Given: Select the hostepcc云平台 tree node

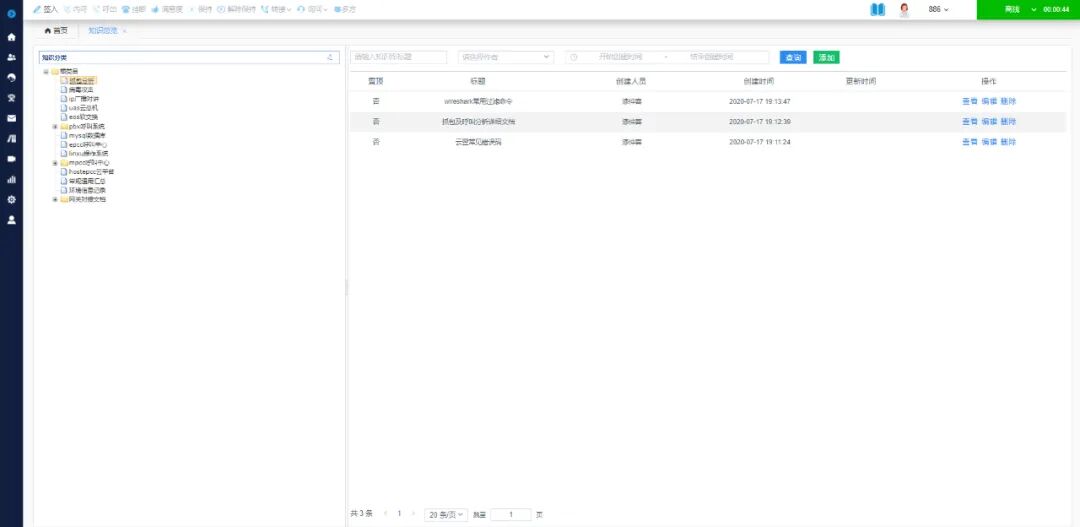Looking at the screenshot, I should [91, 172].
